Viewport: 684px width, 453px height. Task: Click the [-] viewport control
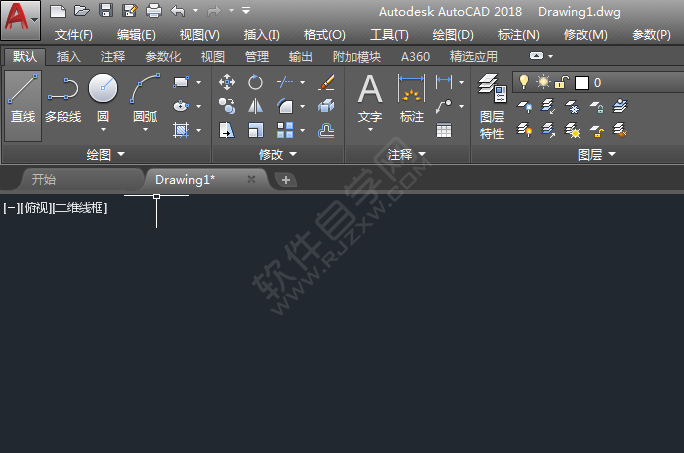pyautogui.click(x=10, y=208)
